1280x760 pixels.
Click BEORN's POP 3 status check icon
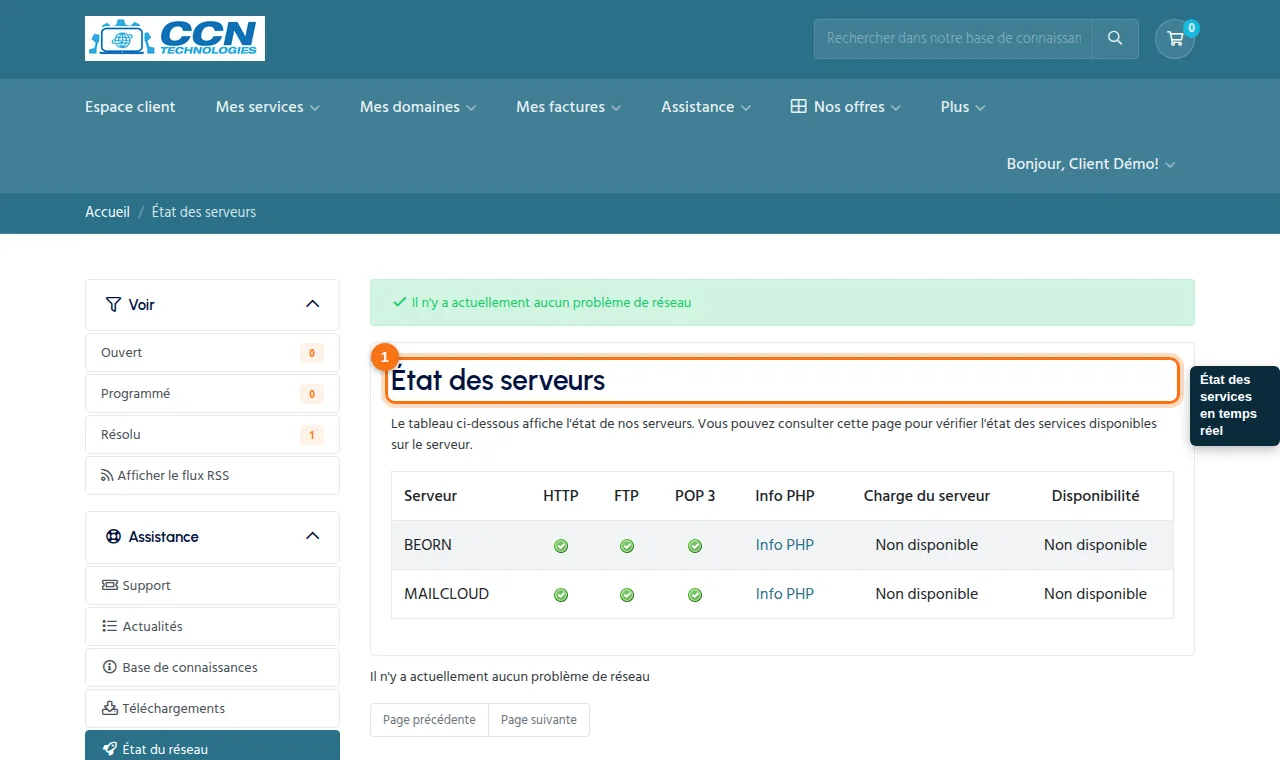pos(695,546)
